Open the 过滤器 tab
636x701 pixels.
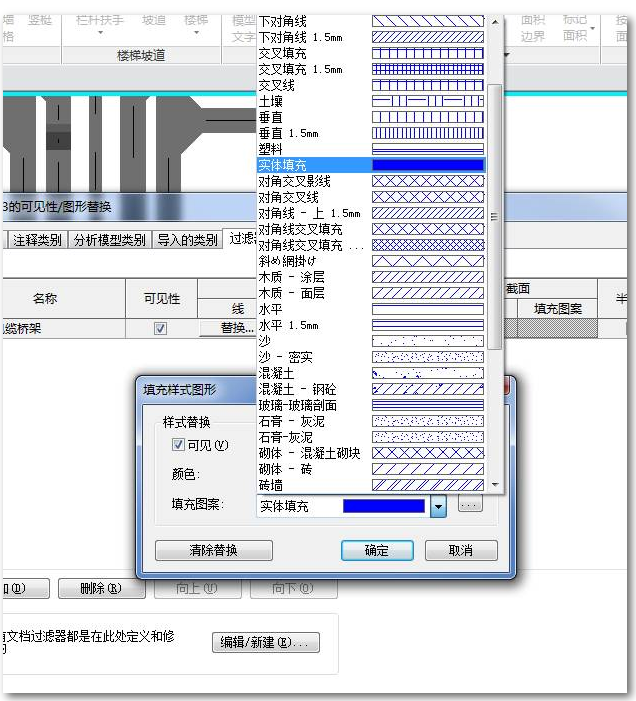[241, 239]
